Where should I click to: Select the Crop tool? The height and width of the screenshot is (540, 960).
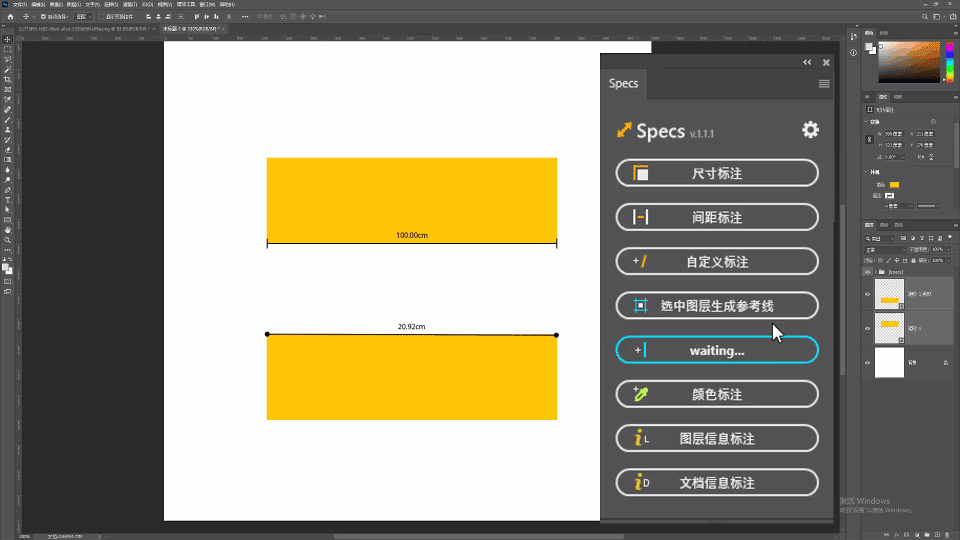7,80
